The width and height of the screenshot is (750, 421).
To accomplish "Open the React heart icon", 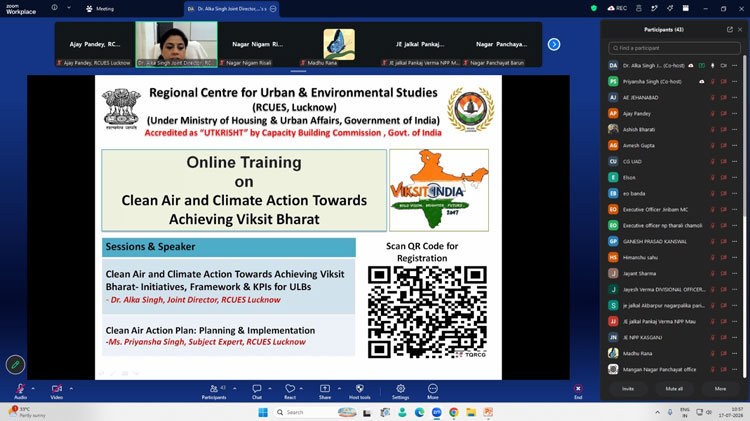I will tap(290, 391).
